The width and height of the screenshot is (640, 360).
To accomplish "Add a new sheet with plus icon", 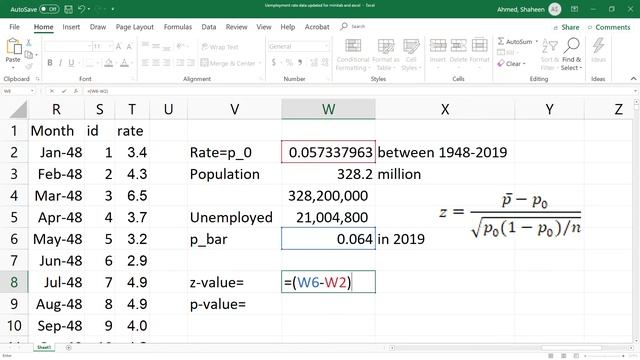I will [x=69, y=348].
